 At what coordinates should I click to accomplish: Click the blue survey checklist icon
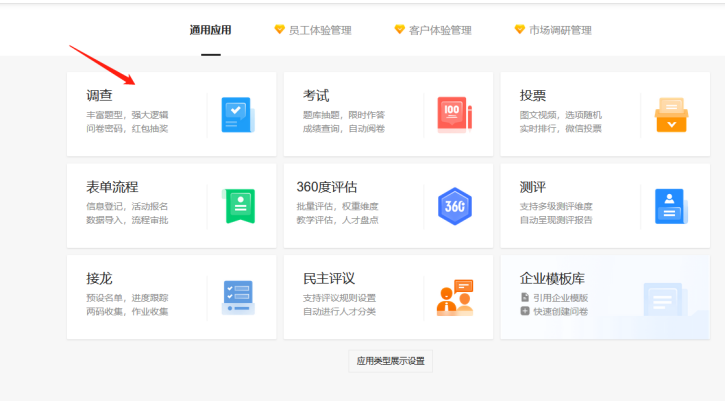click(x=238, y=115)
